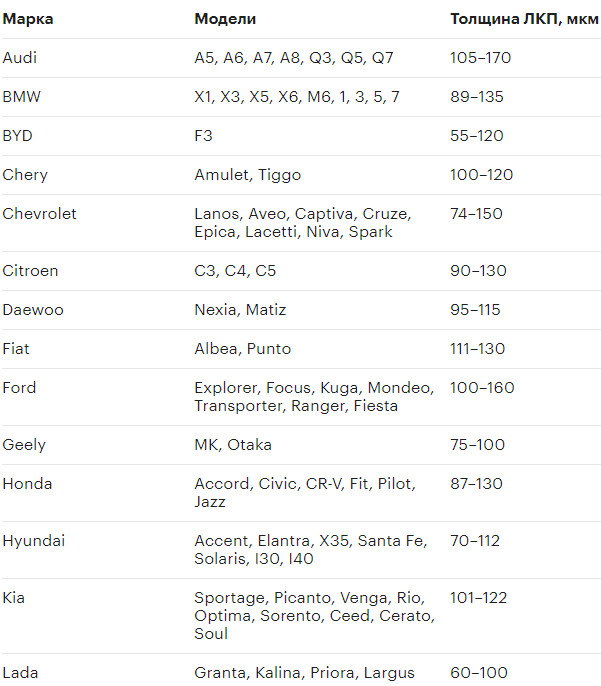
Task: Select the Lada thickness value 60–100
Action: pos(479,673)
